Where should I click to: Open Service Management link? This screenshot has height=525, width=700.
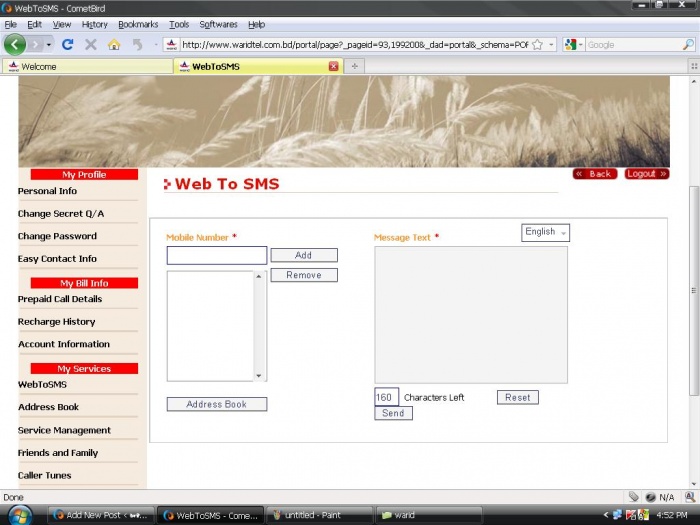64,430
